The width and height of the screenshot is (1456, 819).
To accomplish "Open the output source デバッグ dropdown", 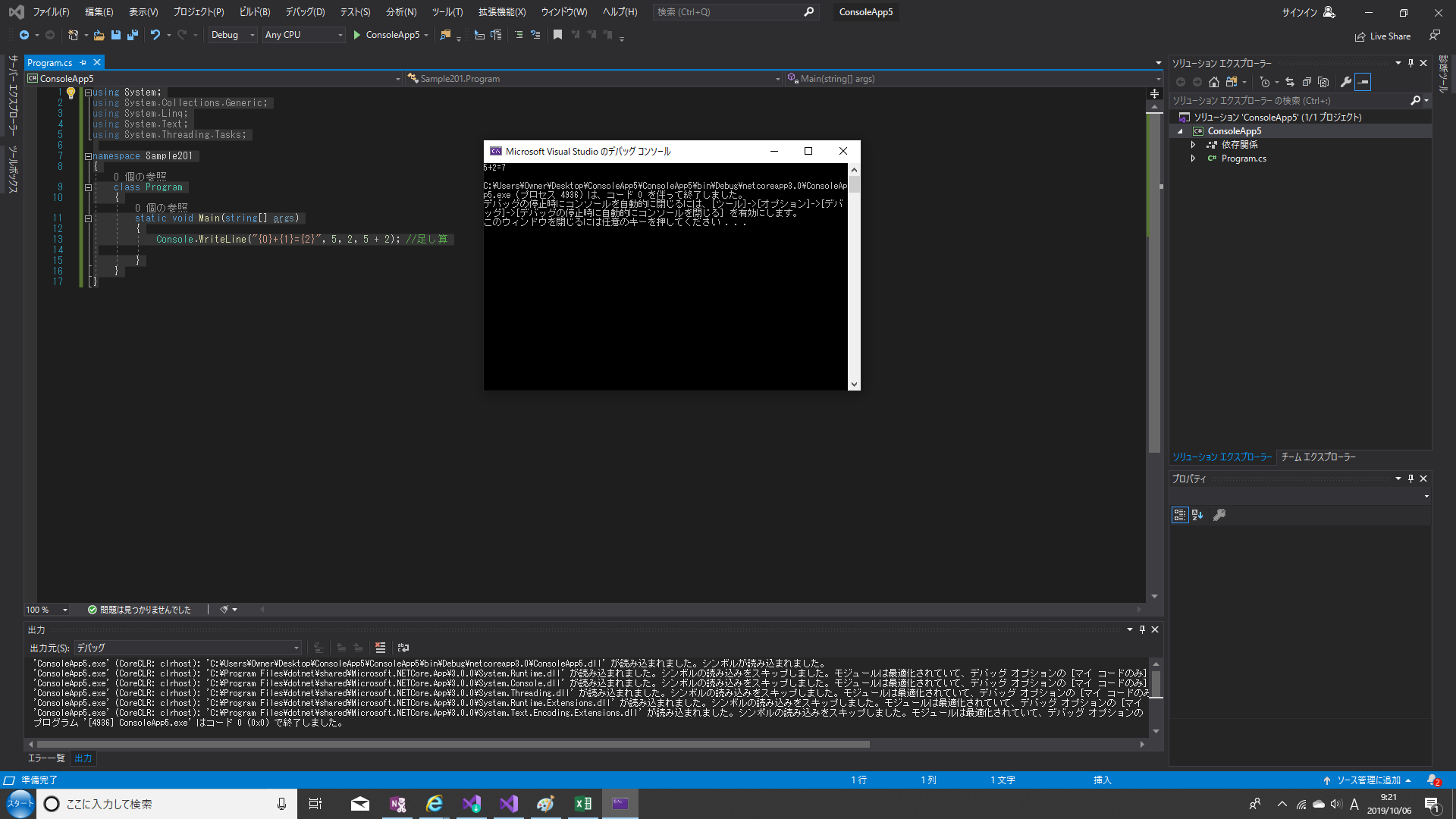I will [x=188, y=648].
